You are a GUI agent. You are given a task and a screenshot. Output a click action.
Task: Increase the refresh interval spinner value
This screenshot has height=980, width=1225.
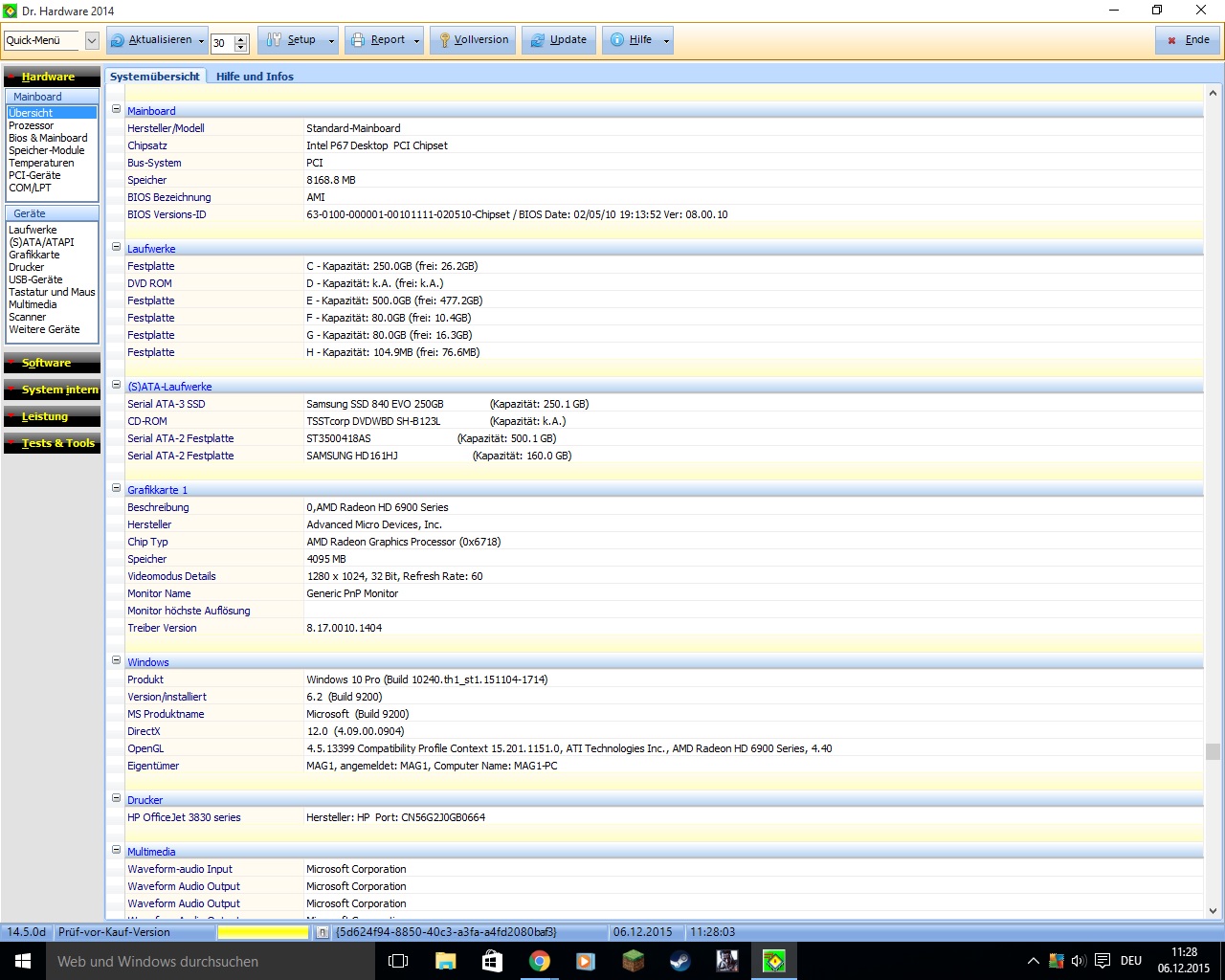point(241,37)
